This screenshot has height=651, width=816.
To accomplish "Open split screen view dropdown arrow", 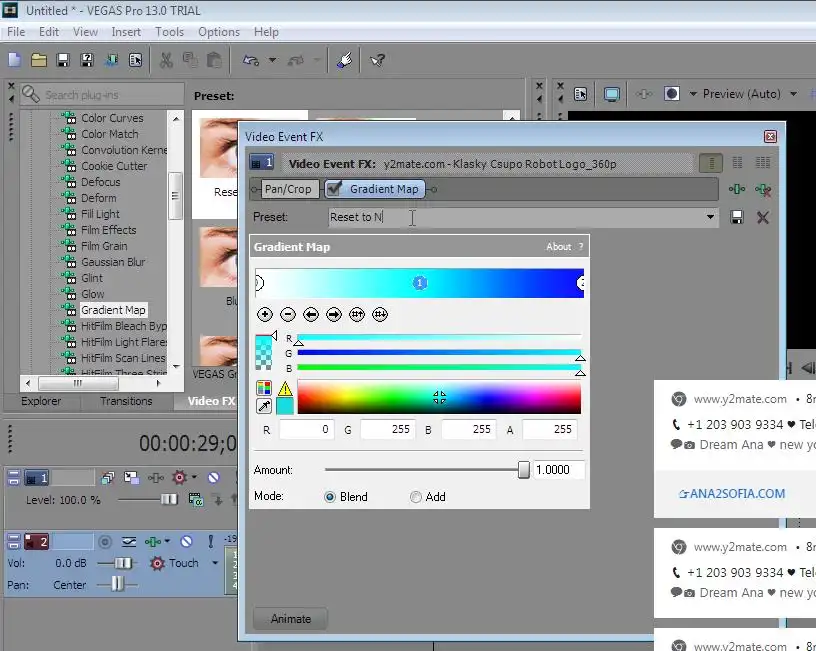I will (693, 94).
